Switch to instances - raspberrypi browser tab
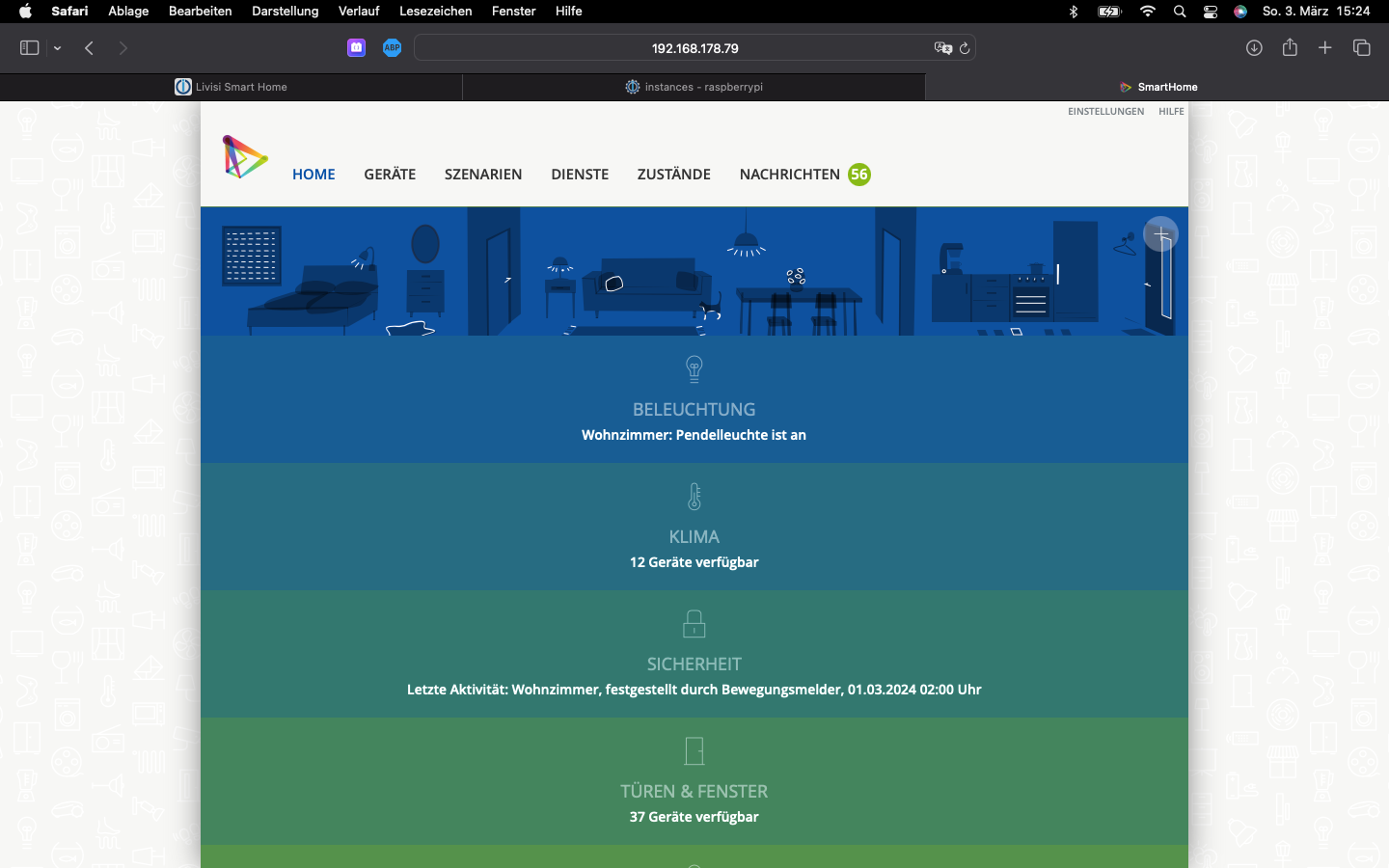The width and height of the screenshot is (1389, 868). tap(694, 87)
